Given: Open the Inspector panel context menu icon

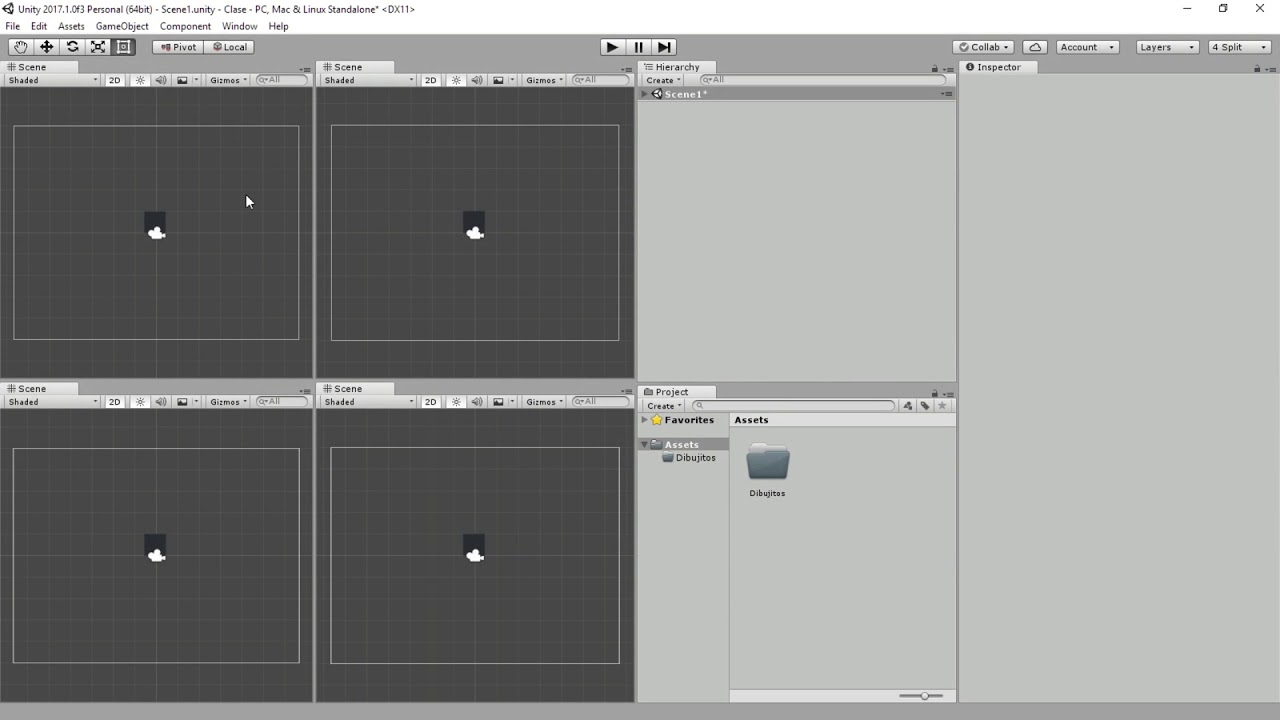Looking at the screenshot, I should tap(1270, 69).
